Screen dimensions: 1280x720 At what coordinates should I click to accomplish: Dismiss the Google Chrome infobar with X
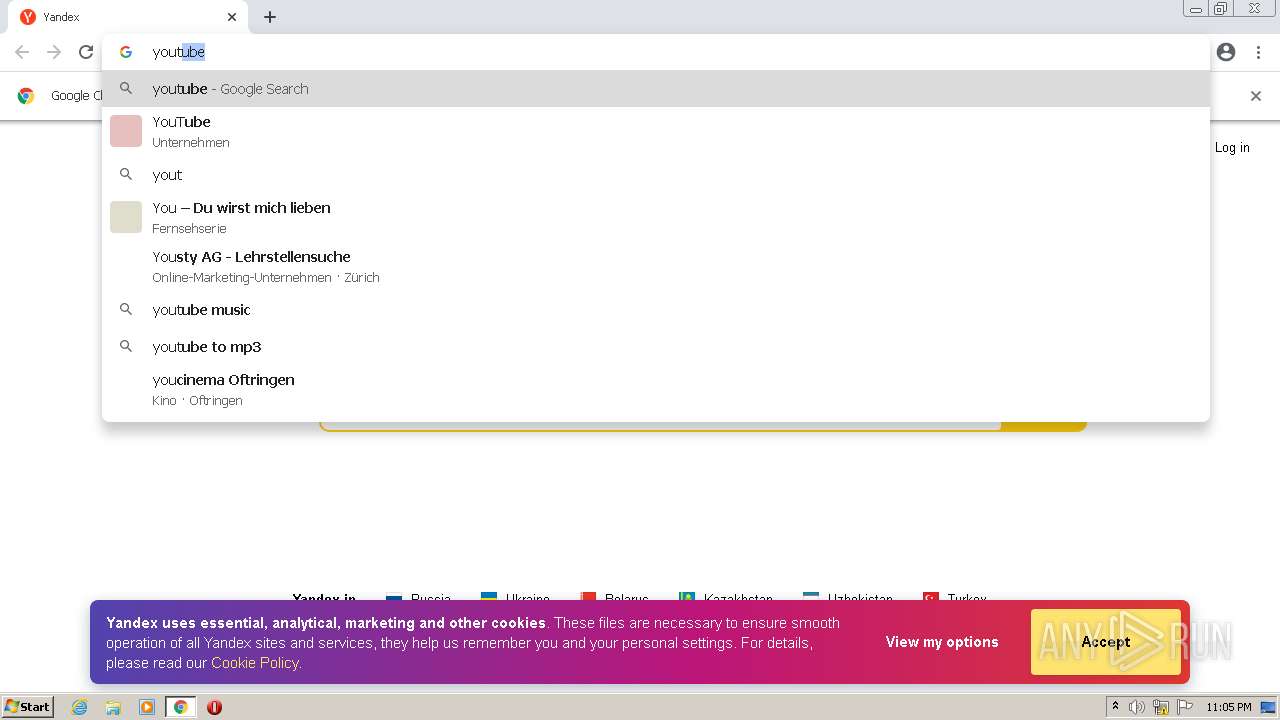point(1256,96)
